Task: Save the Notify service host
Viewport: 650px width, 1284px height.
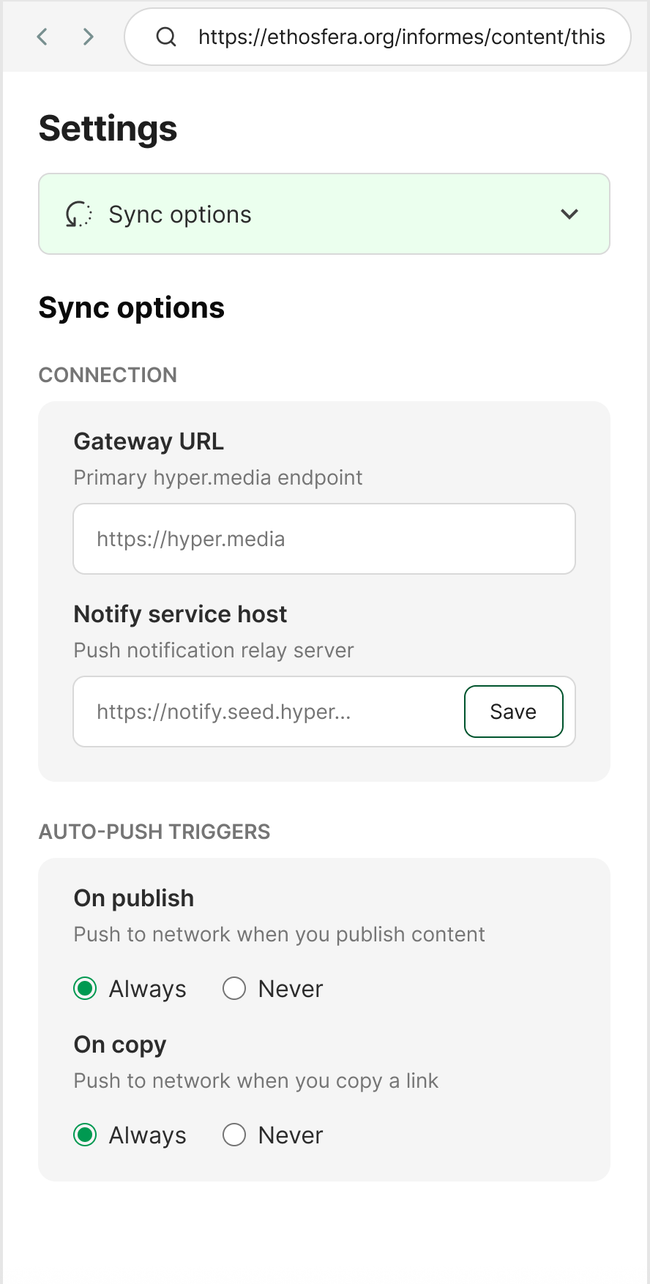Action: pos(513,712)
